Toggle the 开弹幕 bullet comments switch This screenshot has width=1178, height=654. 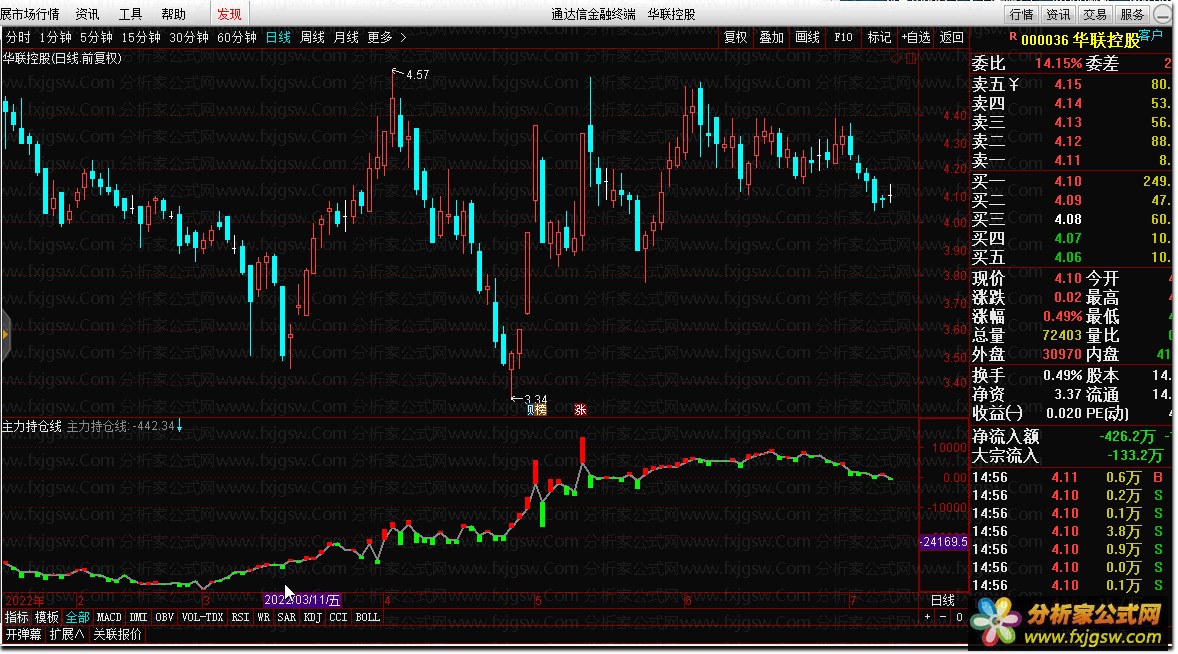point(23,634)
